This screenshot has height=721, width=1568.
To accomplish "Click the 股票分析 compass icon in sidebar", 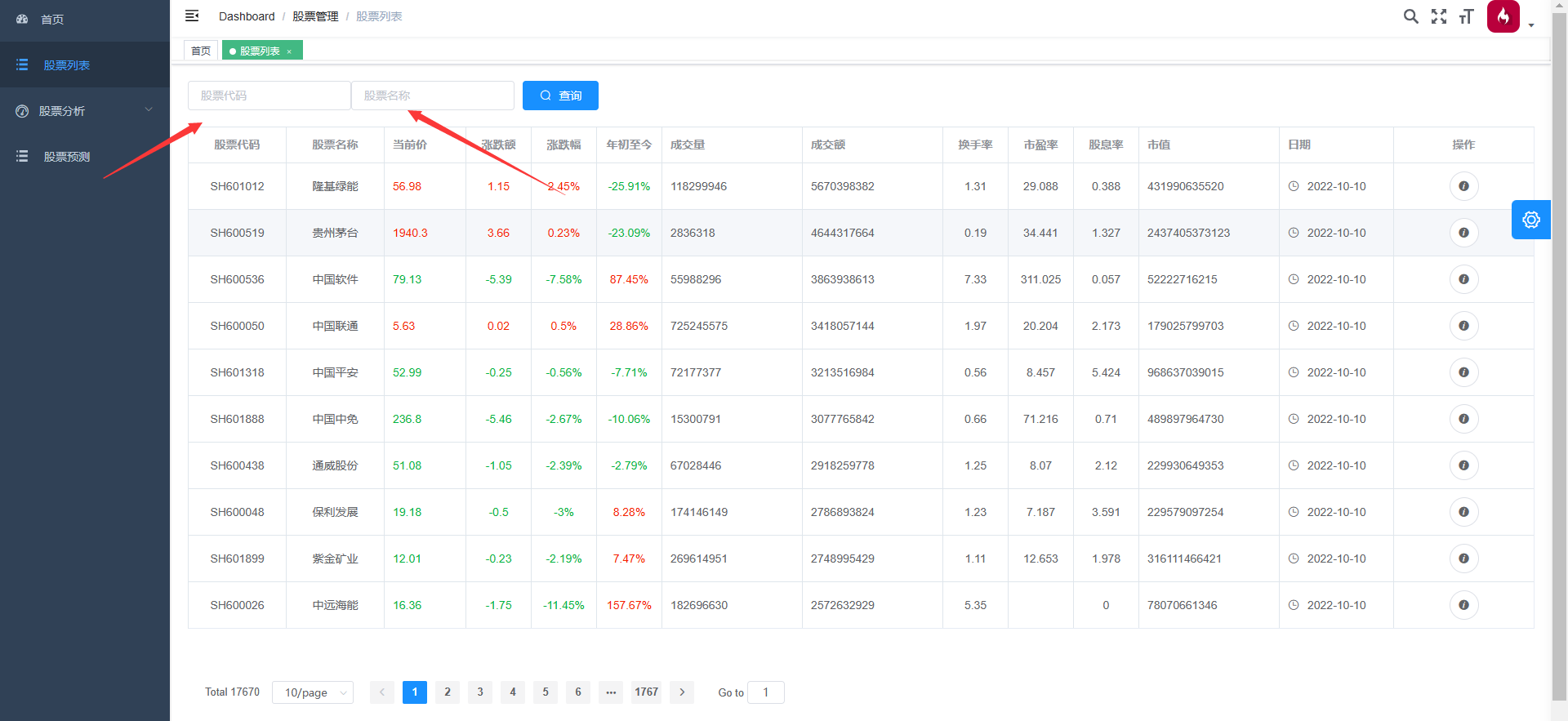I will pyautogui.click(x=22, y=111).
